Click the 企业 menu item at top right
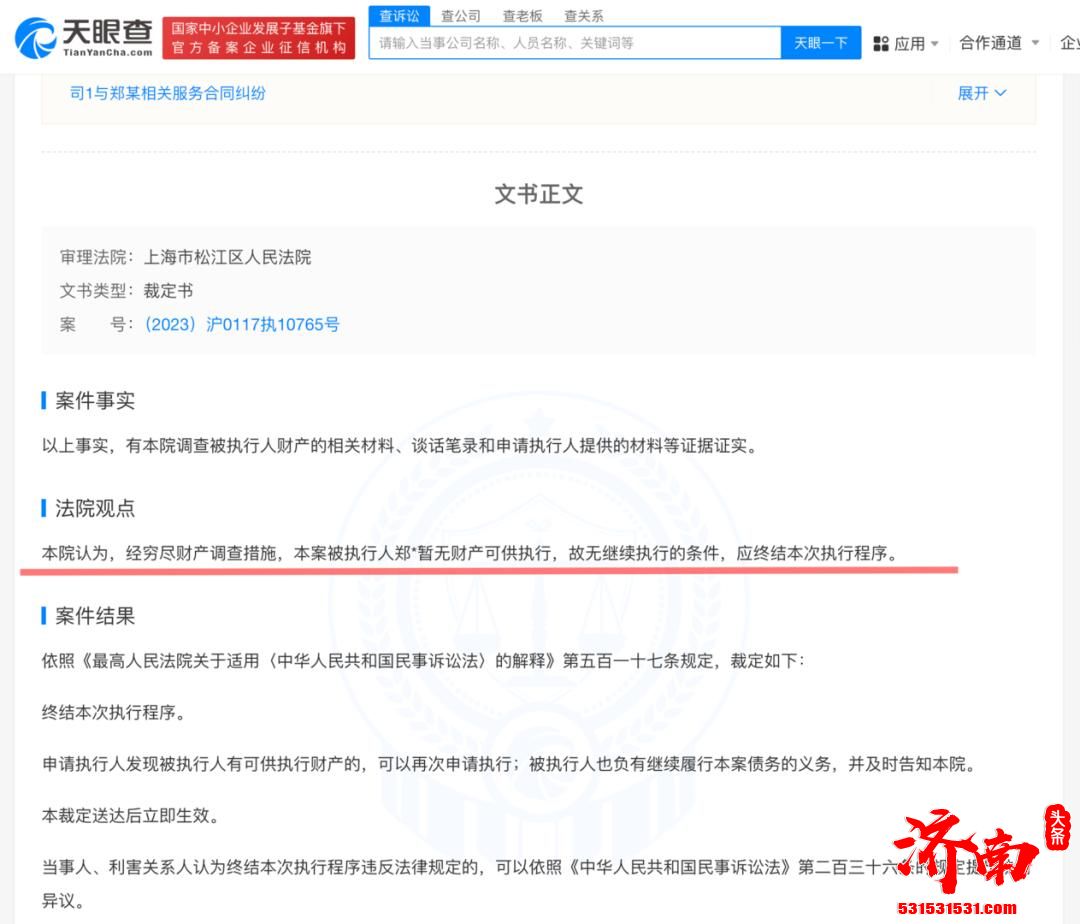1080x924 pixels. click(1070, 43)
